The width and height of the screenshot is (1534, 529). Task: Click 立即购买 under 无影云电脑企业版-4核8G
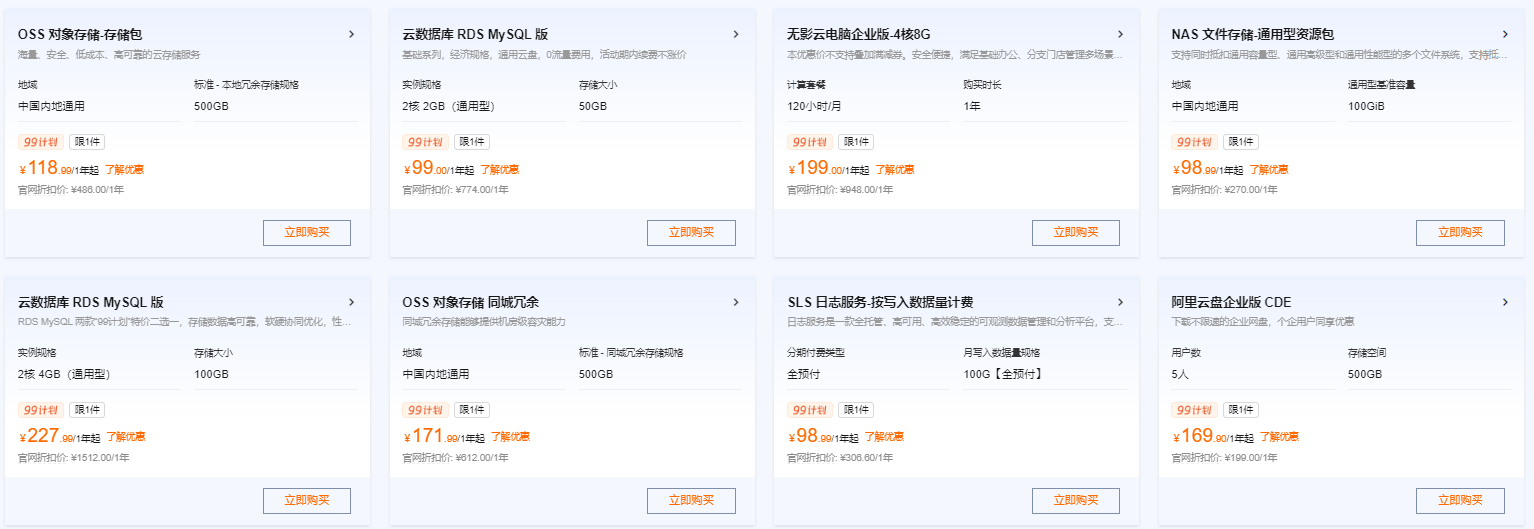pos(1075,233)
